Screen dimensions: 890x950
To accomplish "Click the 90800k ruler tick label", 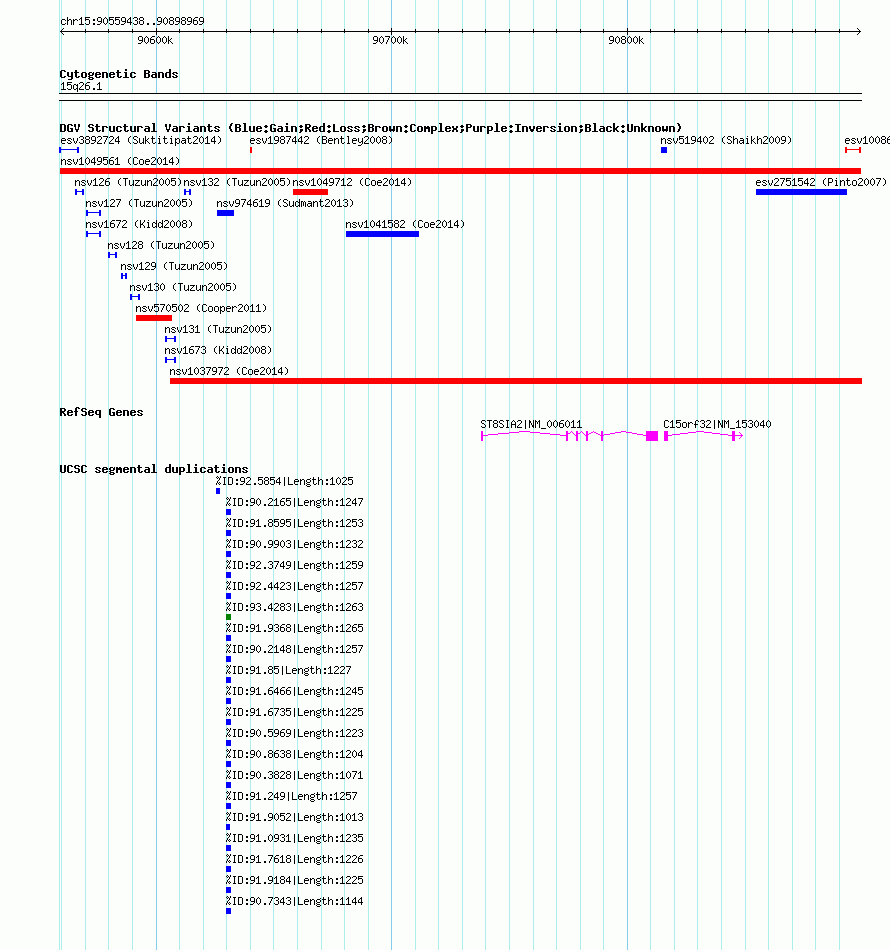I will coord(626,41).
